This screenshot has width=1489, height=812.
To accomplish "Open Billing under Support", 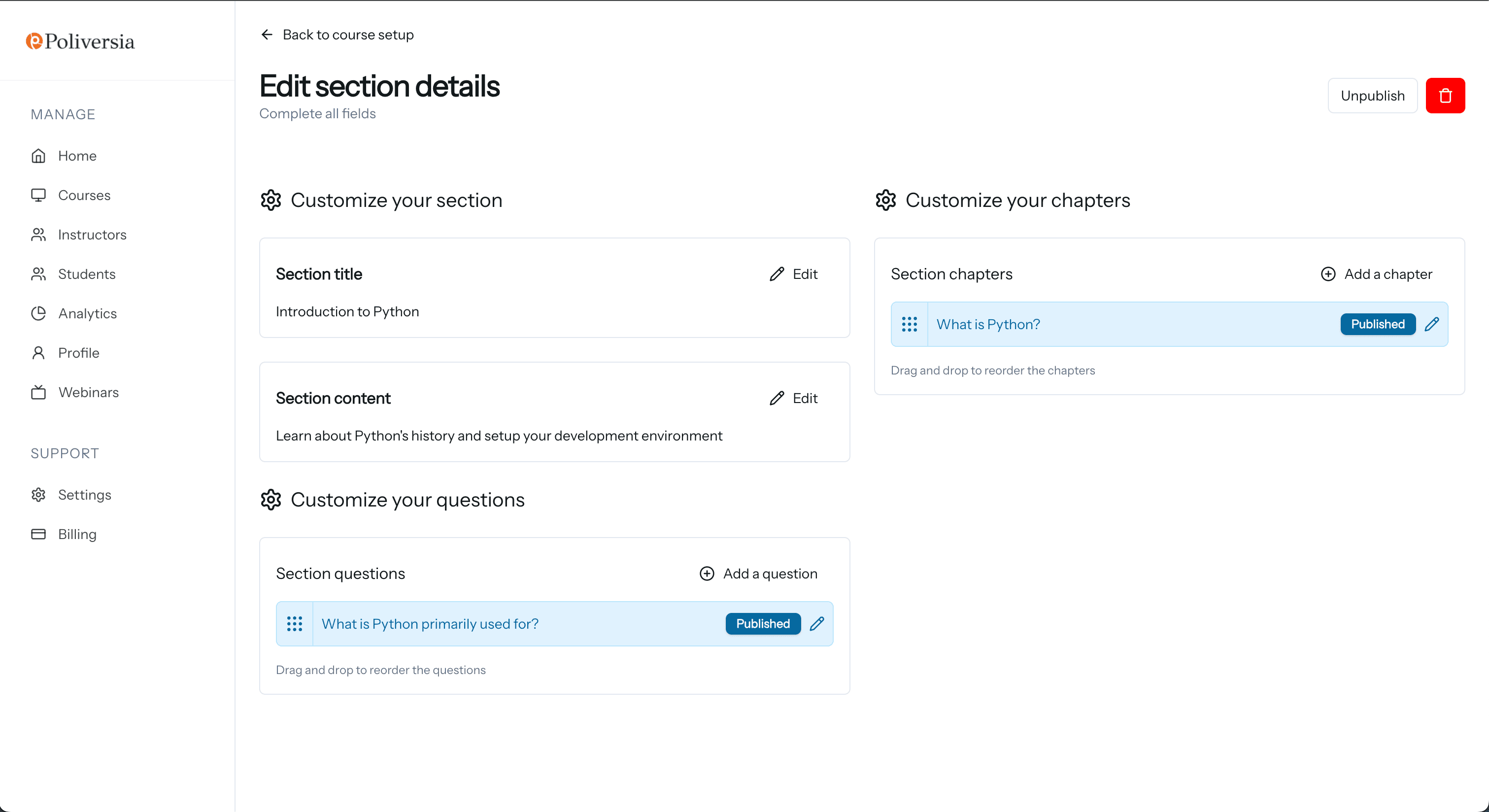I will click(77, 534).
